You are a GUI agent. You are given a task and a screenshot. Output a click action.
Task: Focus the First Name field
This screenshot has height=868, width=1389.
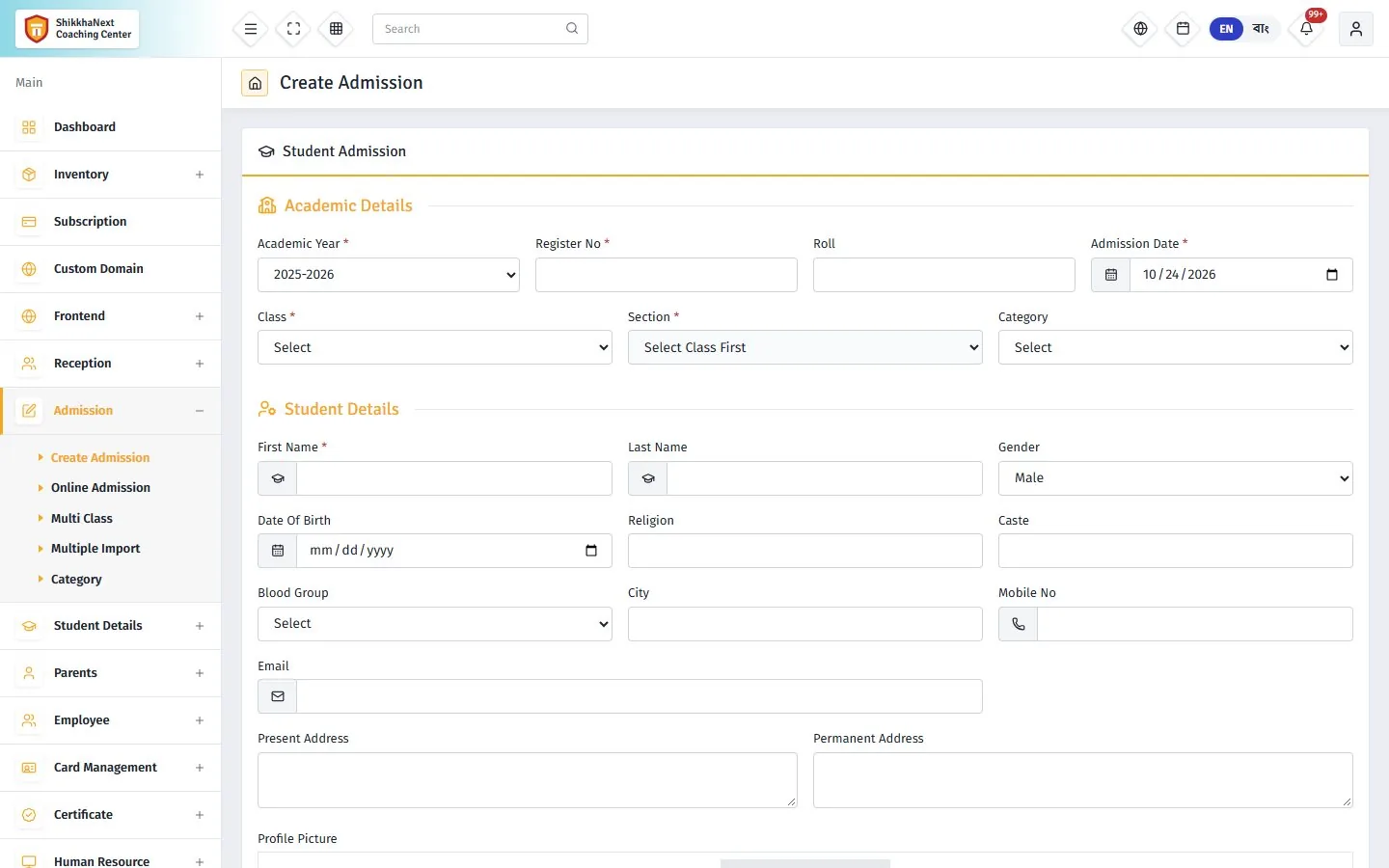click(x=454, y=478)
